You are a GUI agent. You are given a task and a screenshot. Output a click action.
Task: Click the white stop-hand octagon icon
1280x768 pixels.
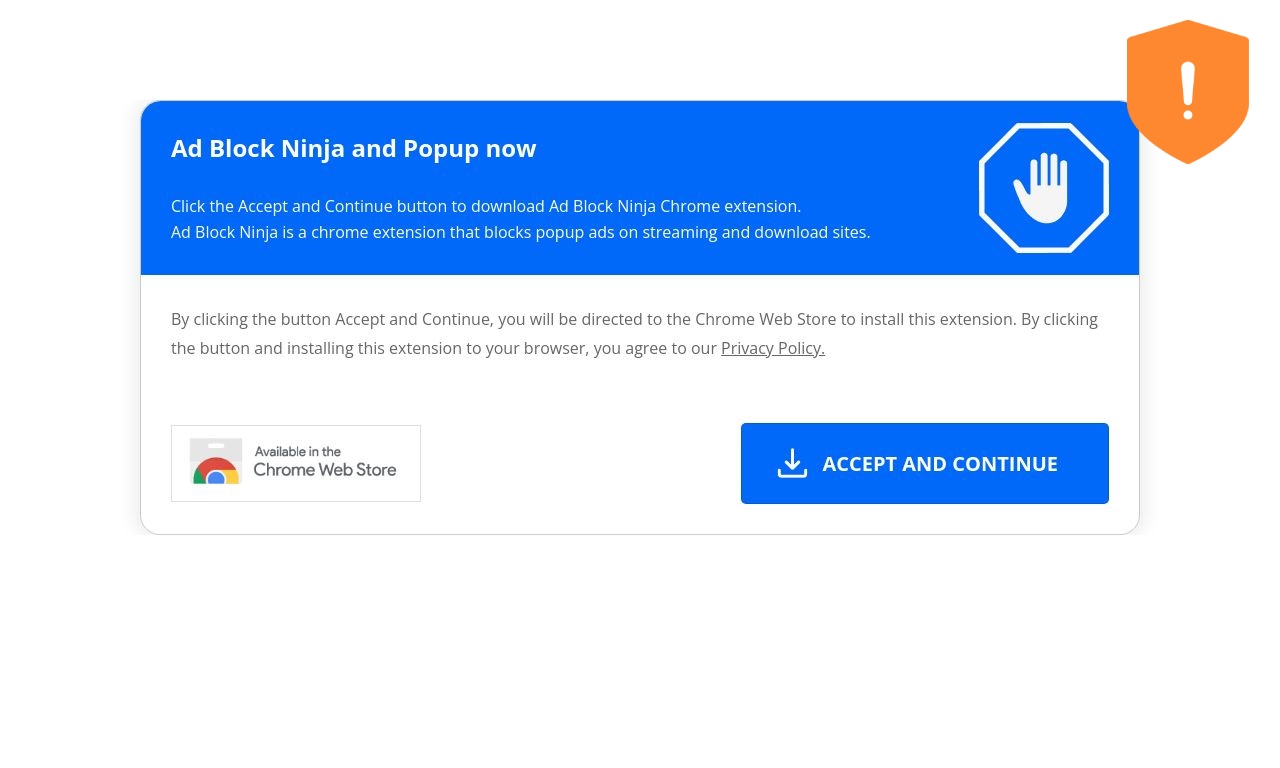(x=1044, y=188)
